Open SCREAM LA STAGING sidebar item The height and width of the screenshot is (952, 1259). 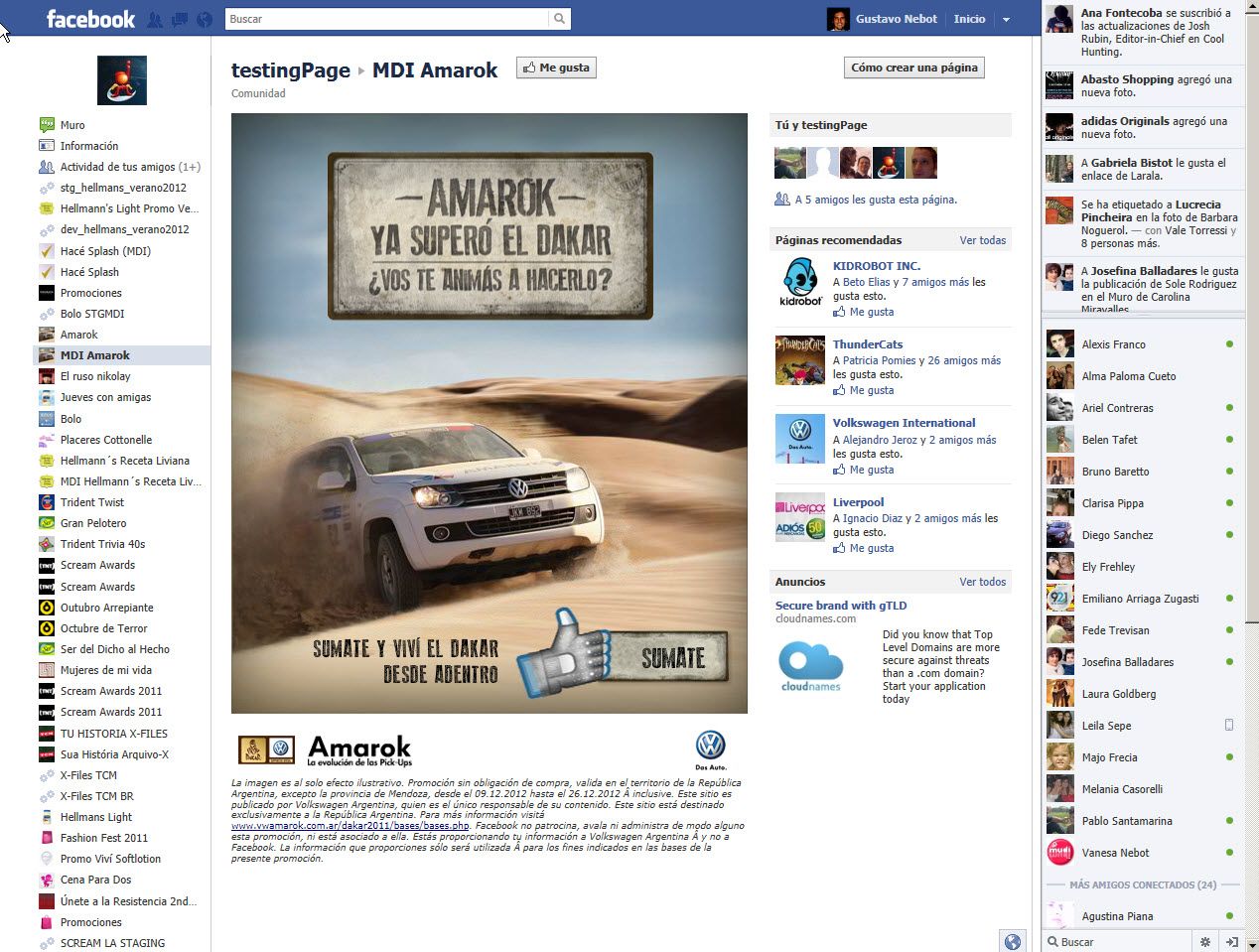tap(112, 943)
